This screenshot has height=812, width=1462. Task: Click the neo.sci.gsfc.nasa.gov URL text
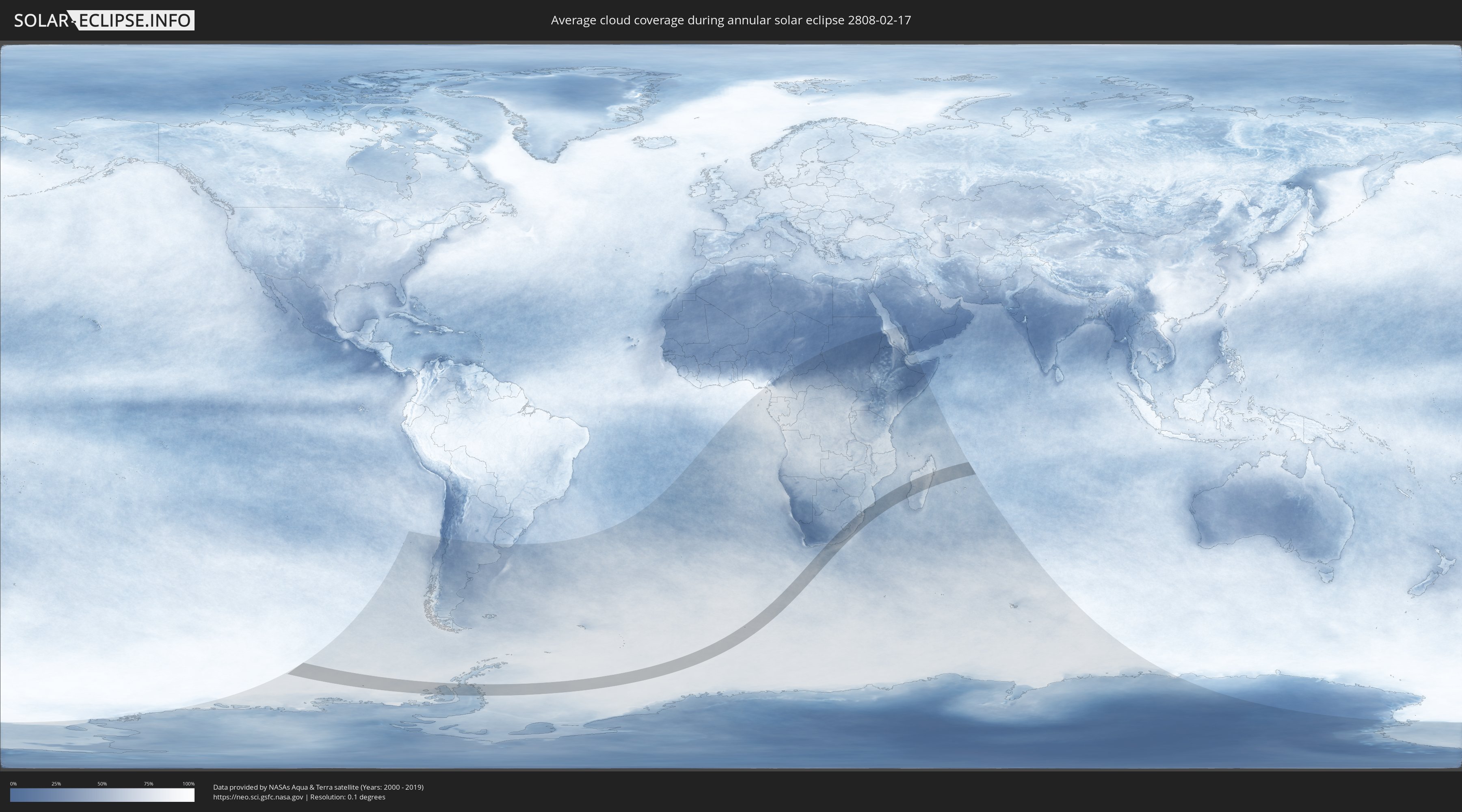pos(258,797)
